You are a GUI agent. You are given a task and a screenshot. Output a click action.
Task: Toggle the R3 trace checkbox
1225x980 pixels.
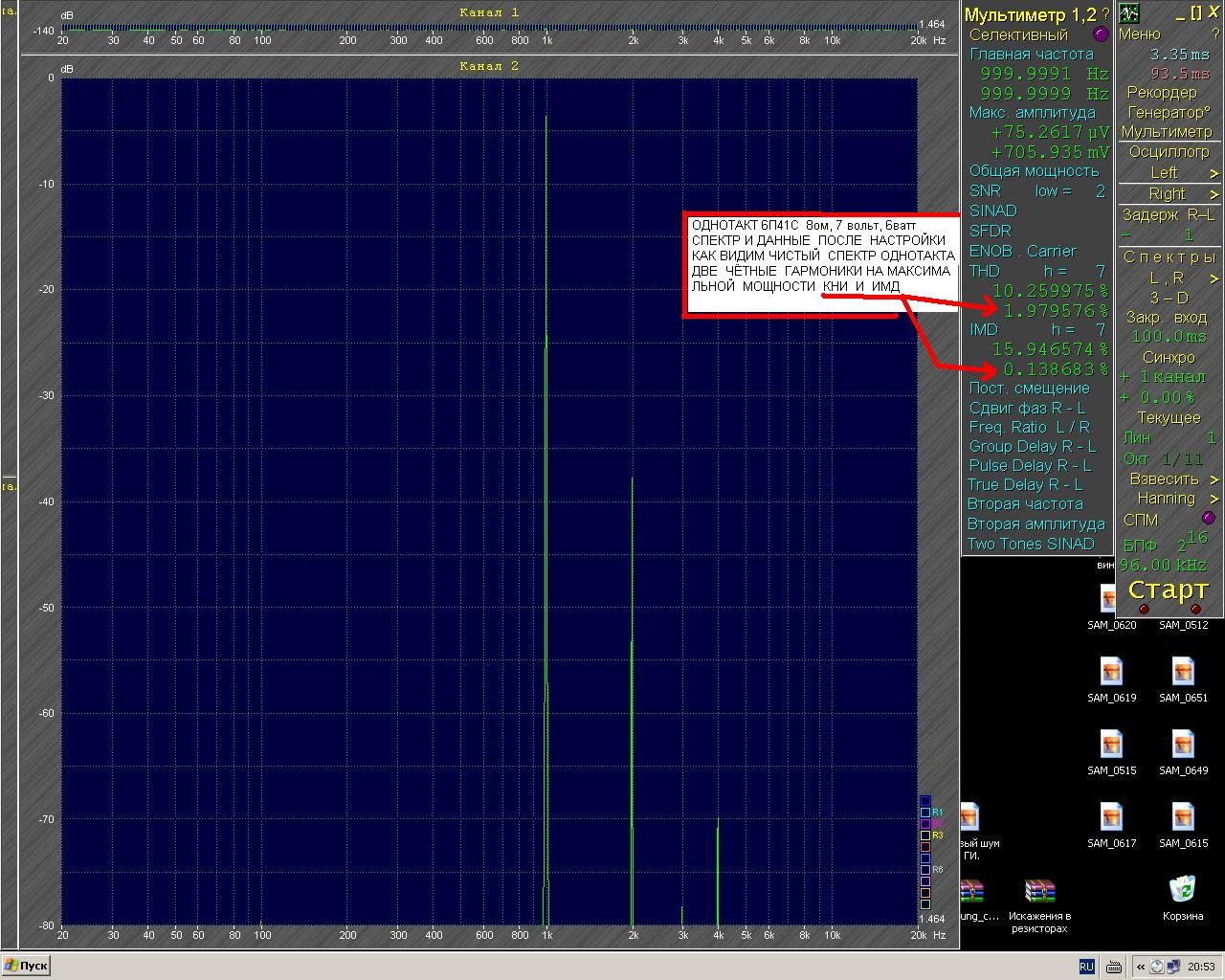click(925, 835)
